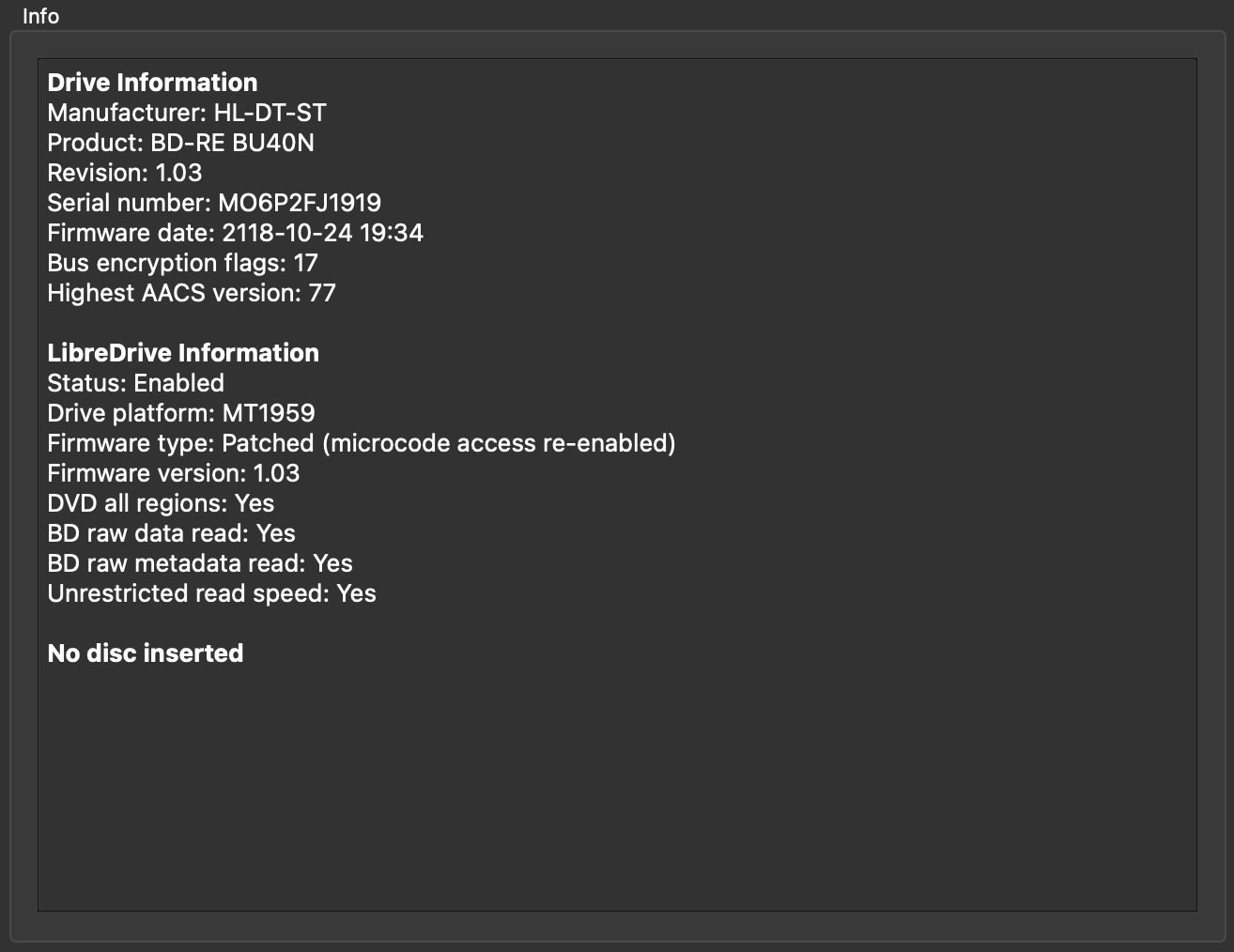Viewport: 1234px width, 952px height.
Task: Click the Info group box title
Action: coord(40,17)
